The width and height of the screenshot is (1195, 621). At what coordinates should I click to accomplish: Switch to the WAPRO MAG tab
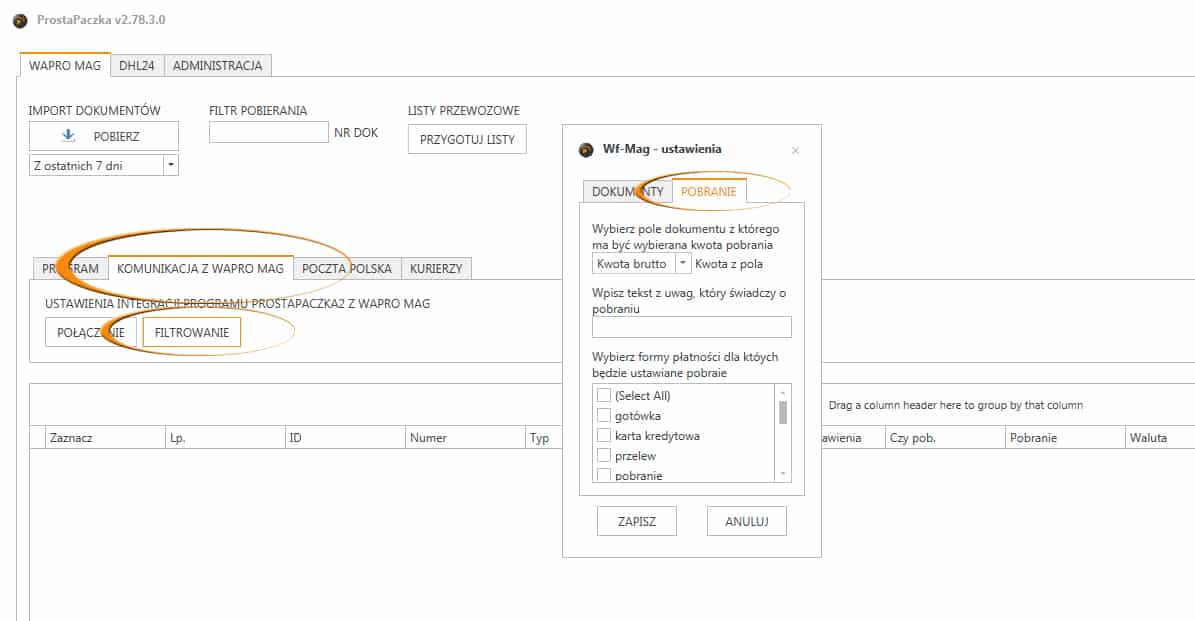(x=65, y=66)
